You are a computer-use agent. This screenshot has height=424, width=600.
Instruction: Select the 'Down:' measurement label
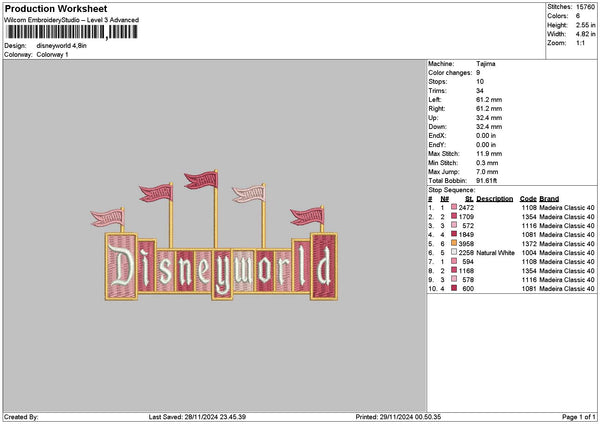437,127
